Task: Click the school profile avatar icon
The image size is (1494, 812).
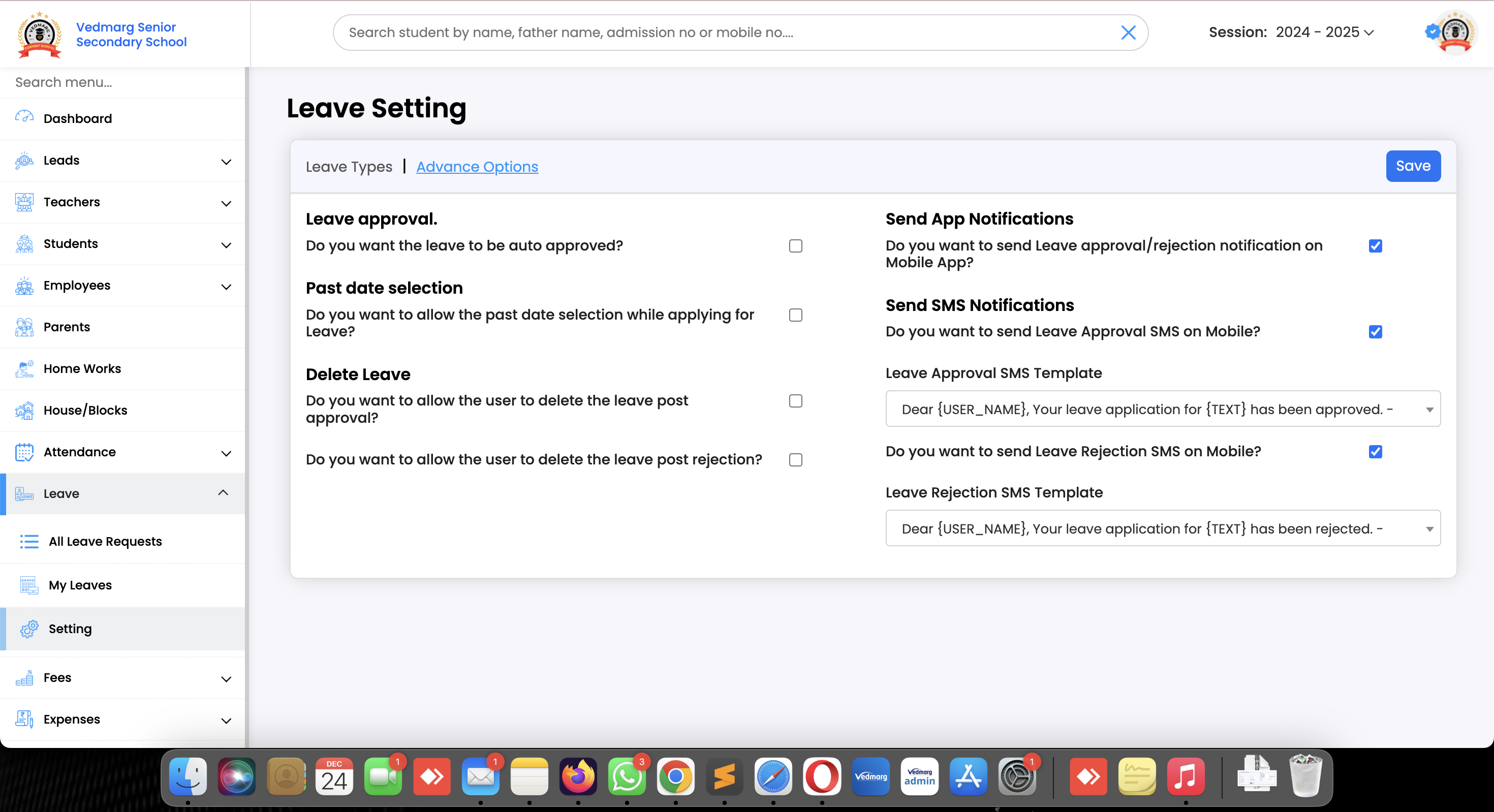Action: (x=1455, y=33)
